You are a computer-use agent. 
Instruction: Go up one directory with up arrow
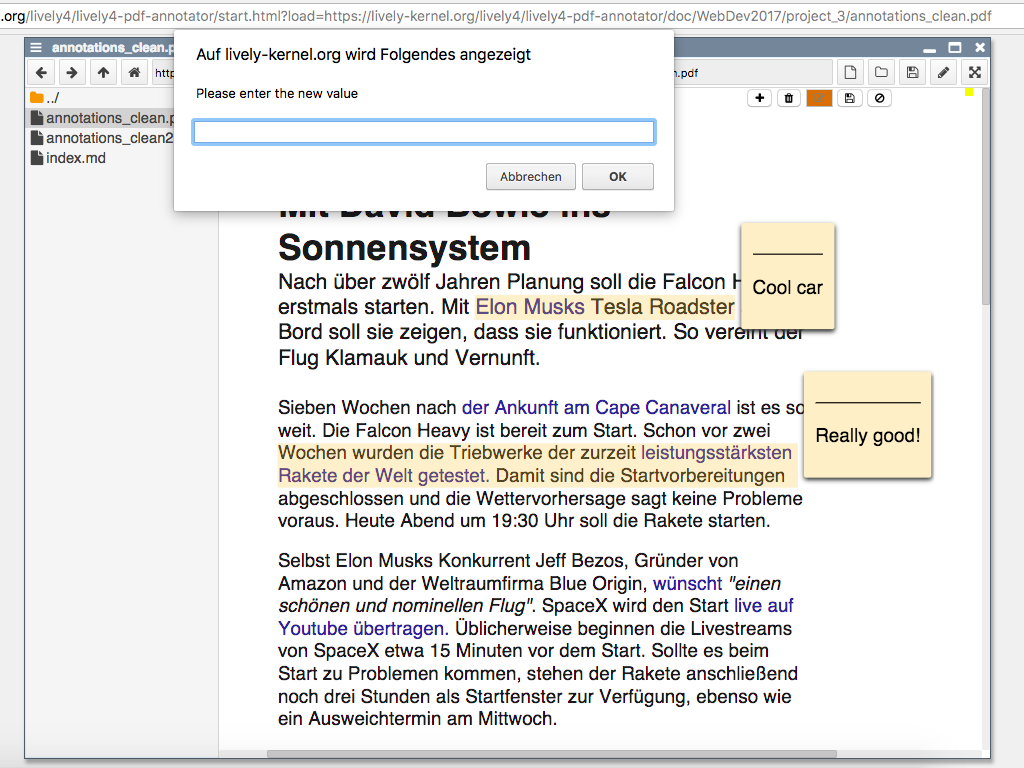coord(103,73)
